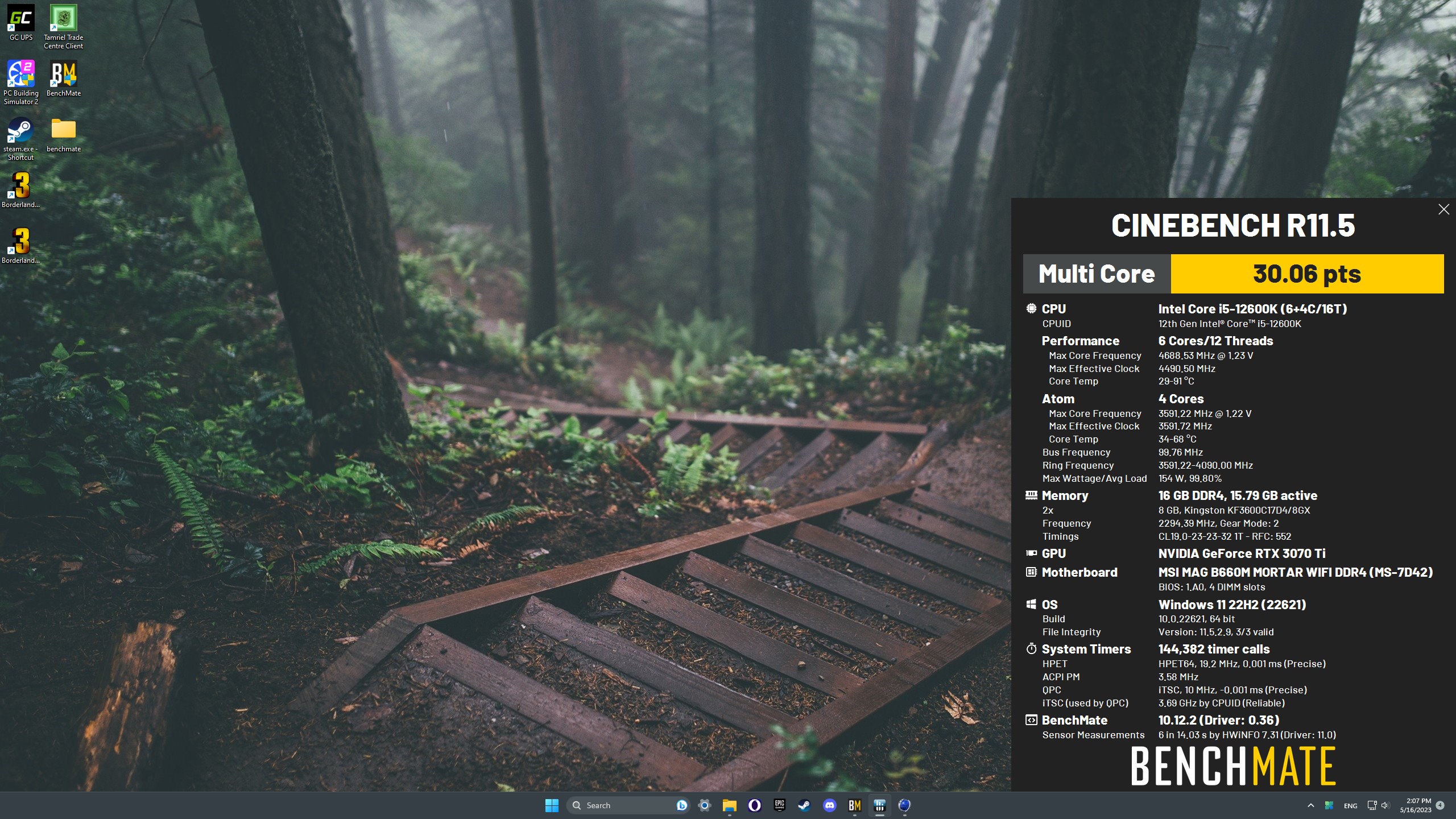Open the green tray app icon
Viewport: 1456px width, 819px height.
coord(1329,805)
